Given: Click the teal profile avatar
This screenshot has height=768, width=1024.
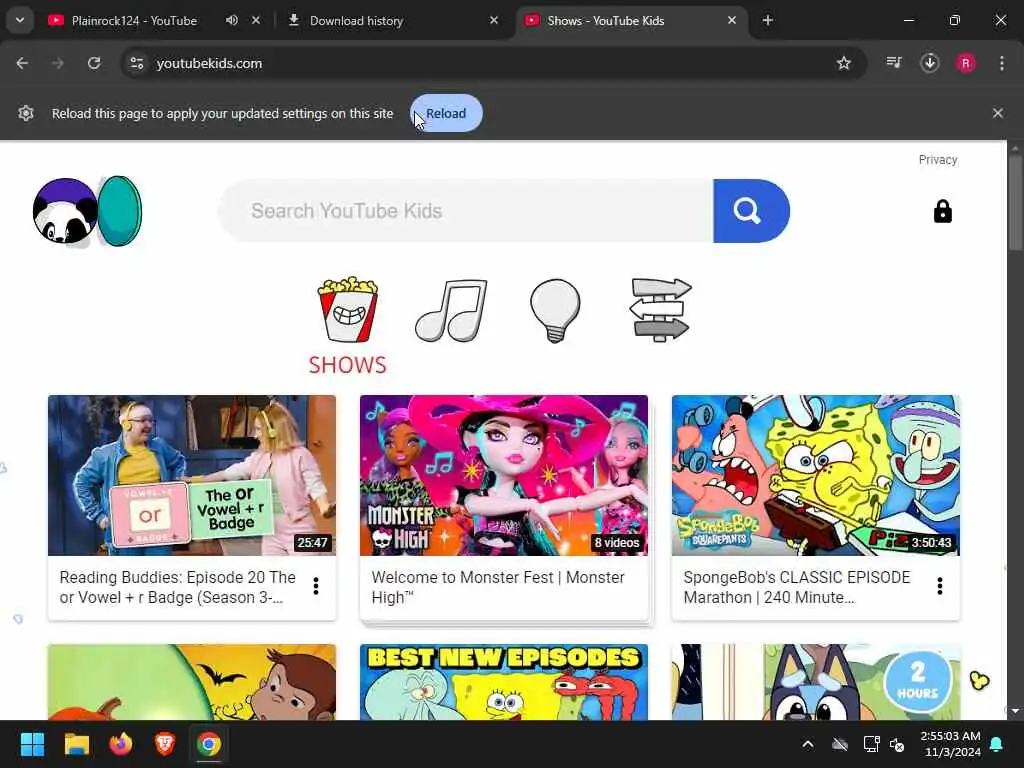Looking at the screenshot, I should [120, 211].
